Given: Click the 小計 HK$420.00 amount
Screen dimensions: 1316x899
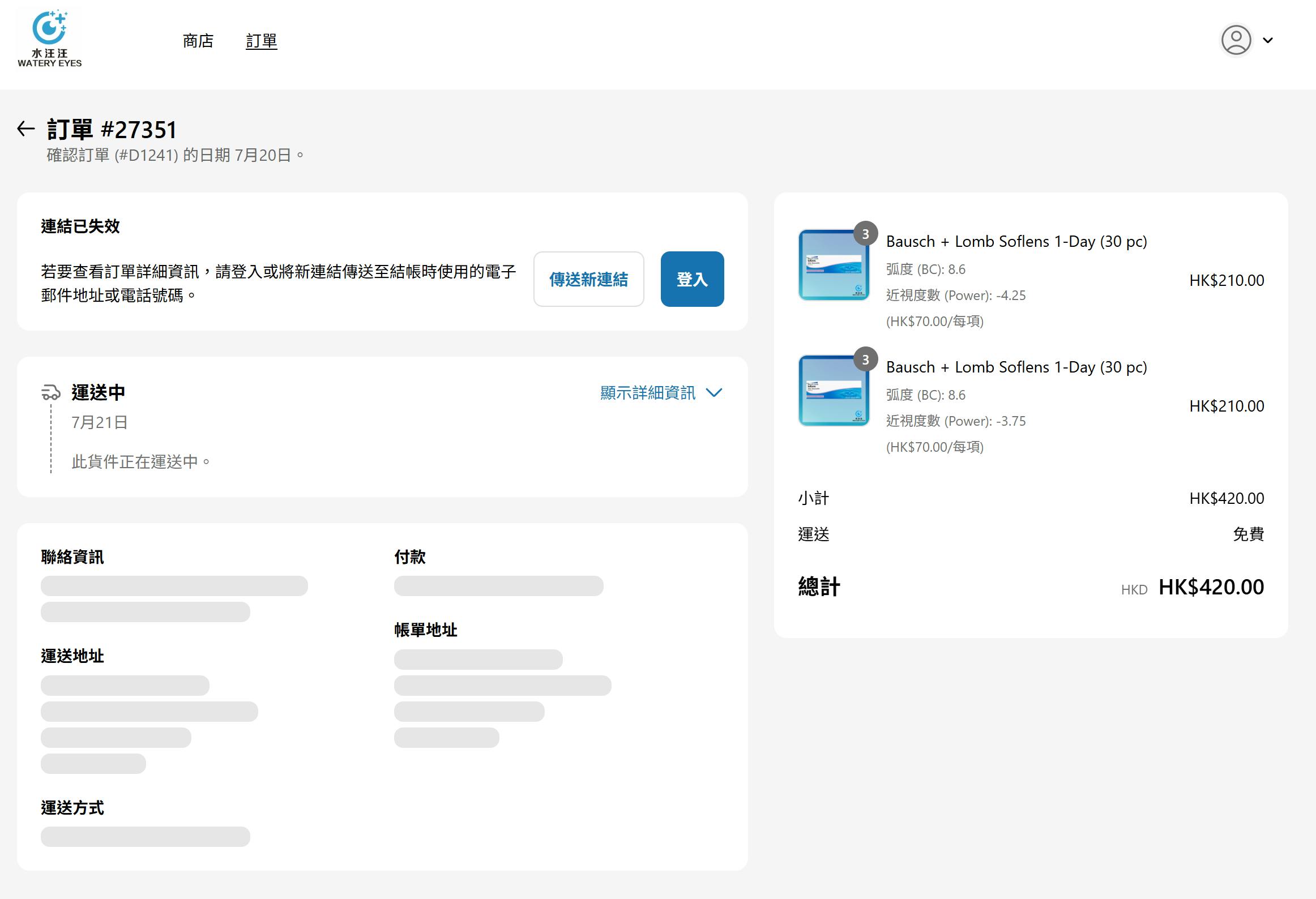Looking at the screenshot, I should point(1227,498).
